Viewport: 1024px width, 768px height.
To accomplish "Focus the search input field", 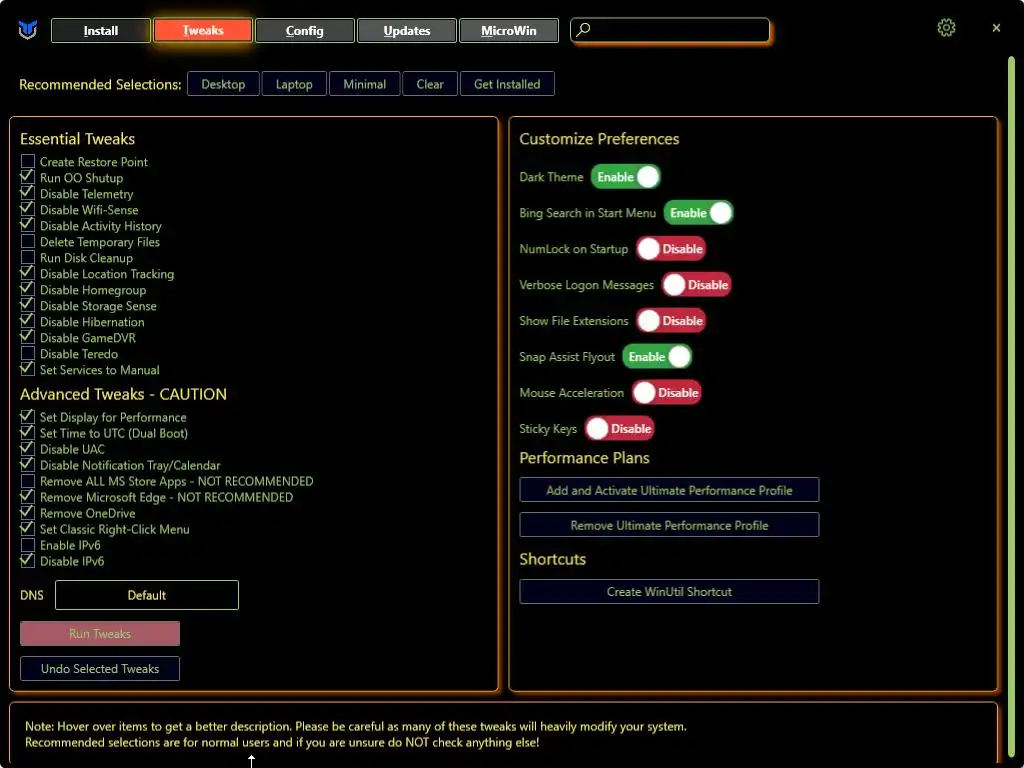I will (670, 30).
